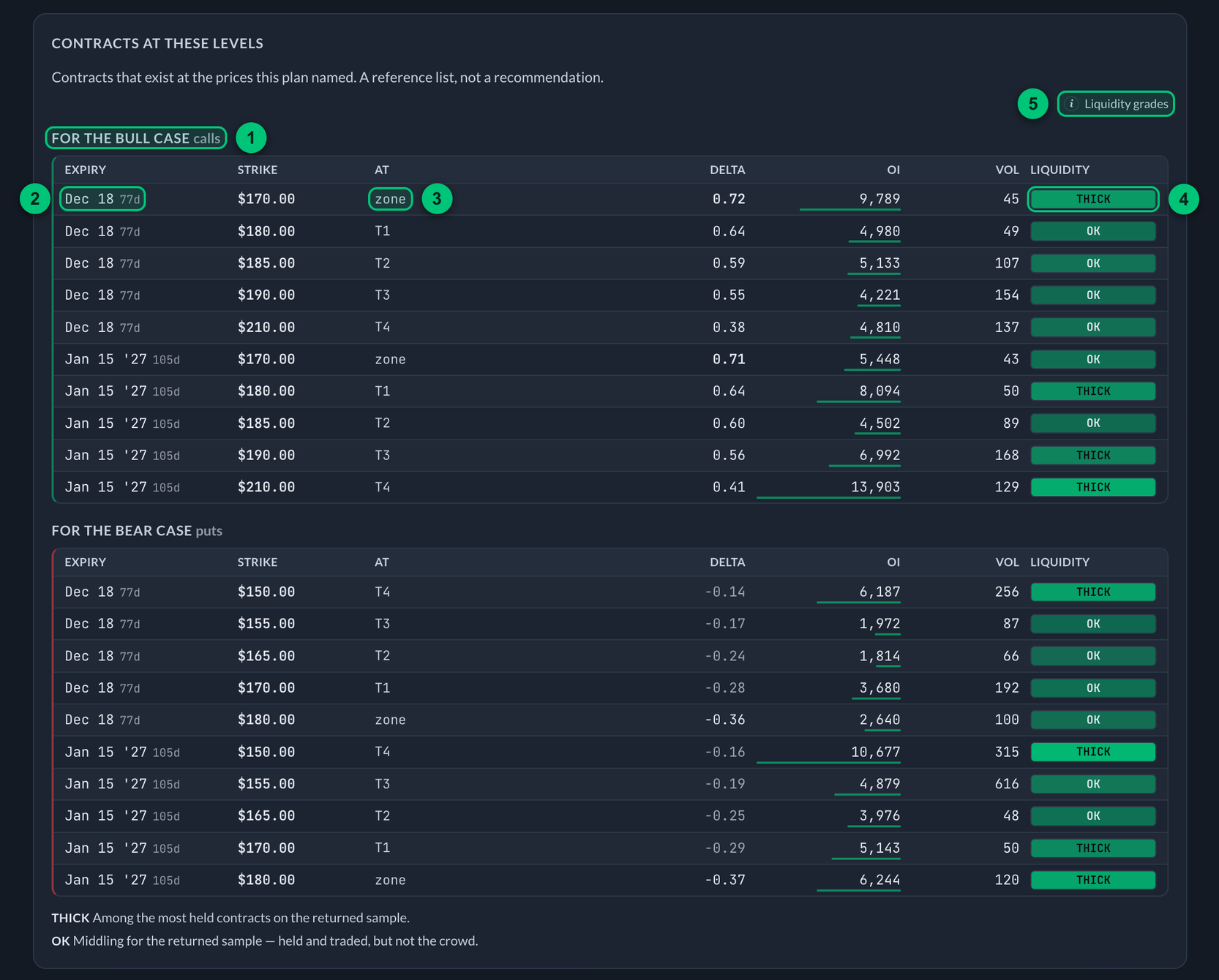Click the volume value 315
Screen dimensions: 1219x980
1007,752
